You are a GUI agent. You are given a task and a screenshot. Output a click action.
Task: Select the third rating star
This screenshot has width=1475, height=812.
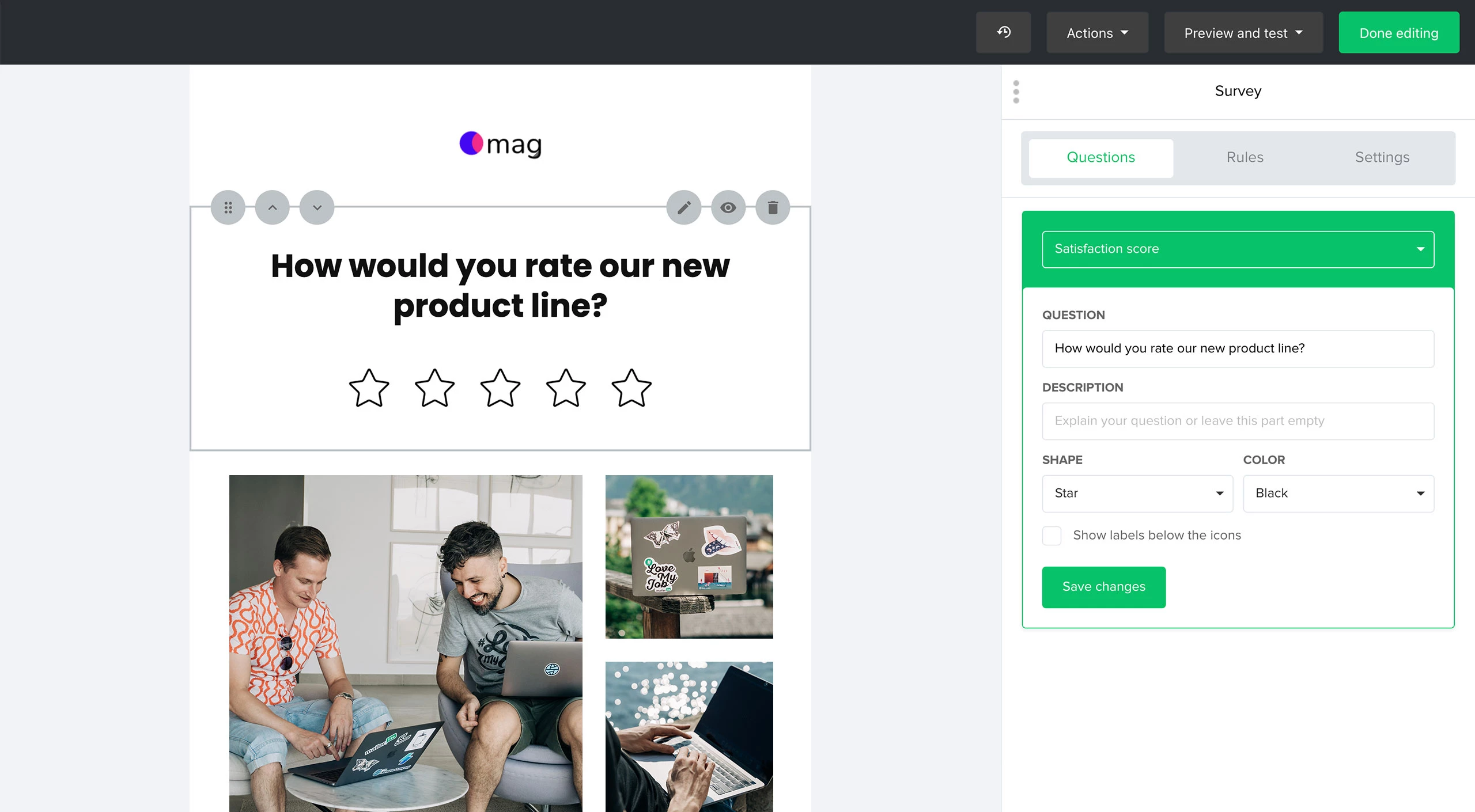tap(500, 388)
